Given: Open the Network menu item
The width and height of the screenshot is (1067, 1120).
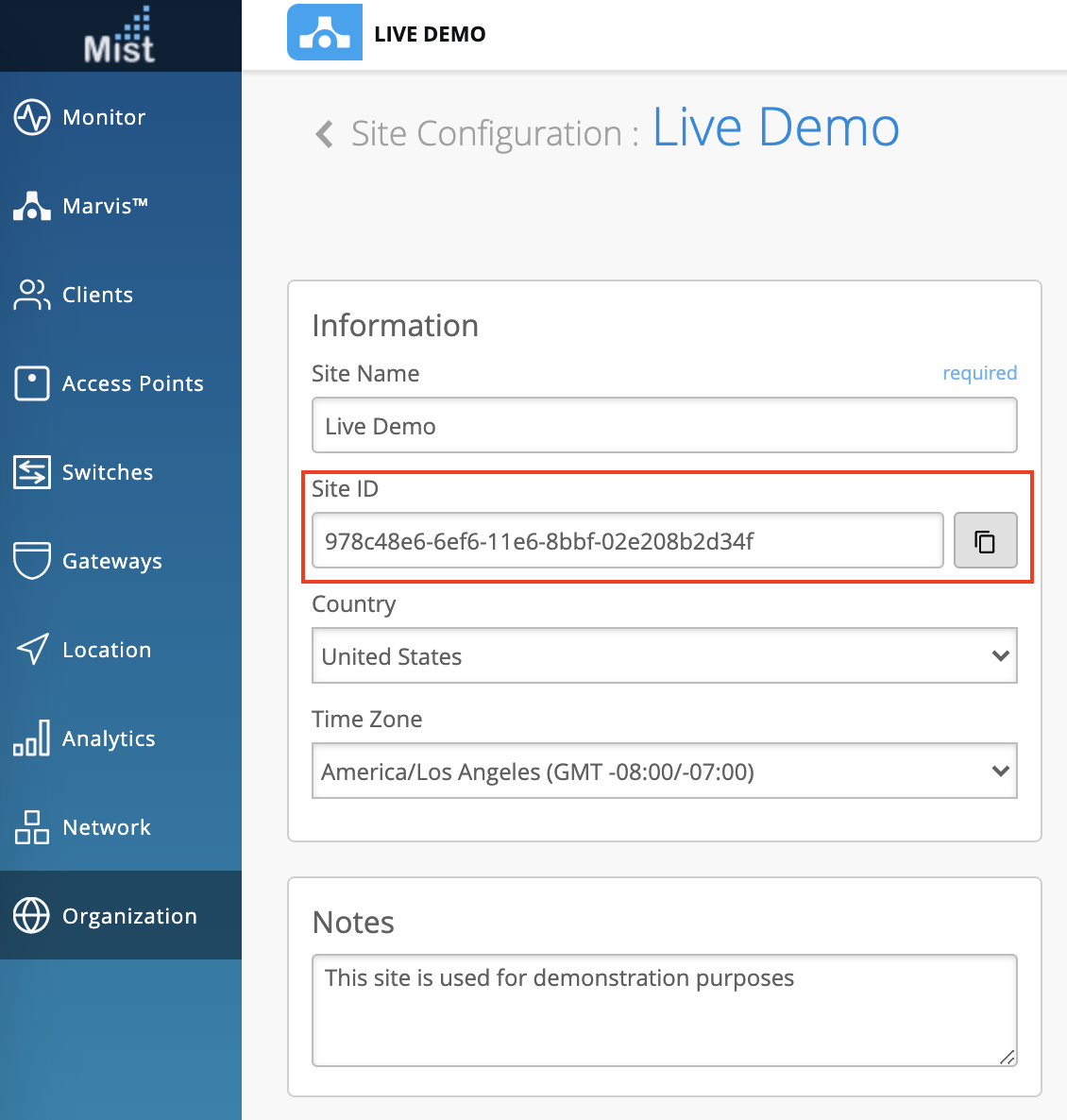Looking at the screenshot, I should 106,827.
